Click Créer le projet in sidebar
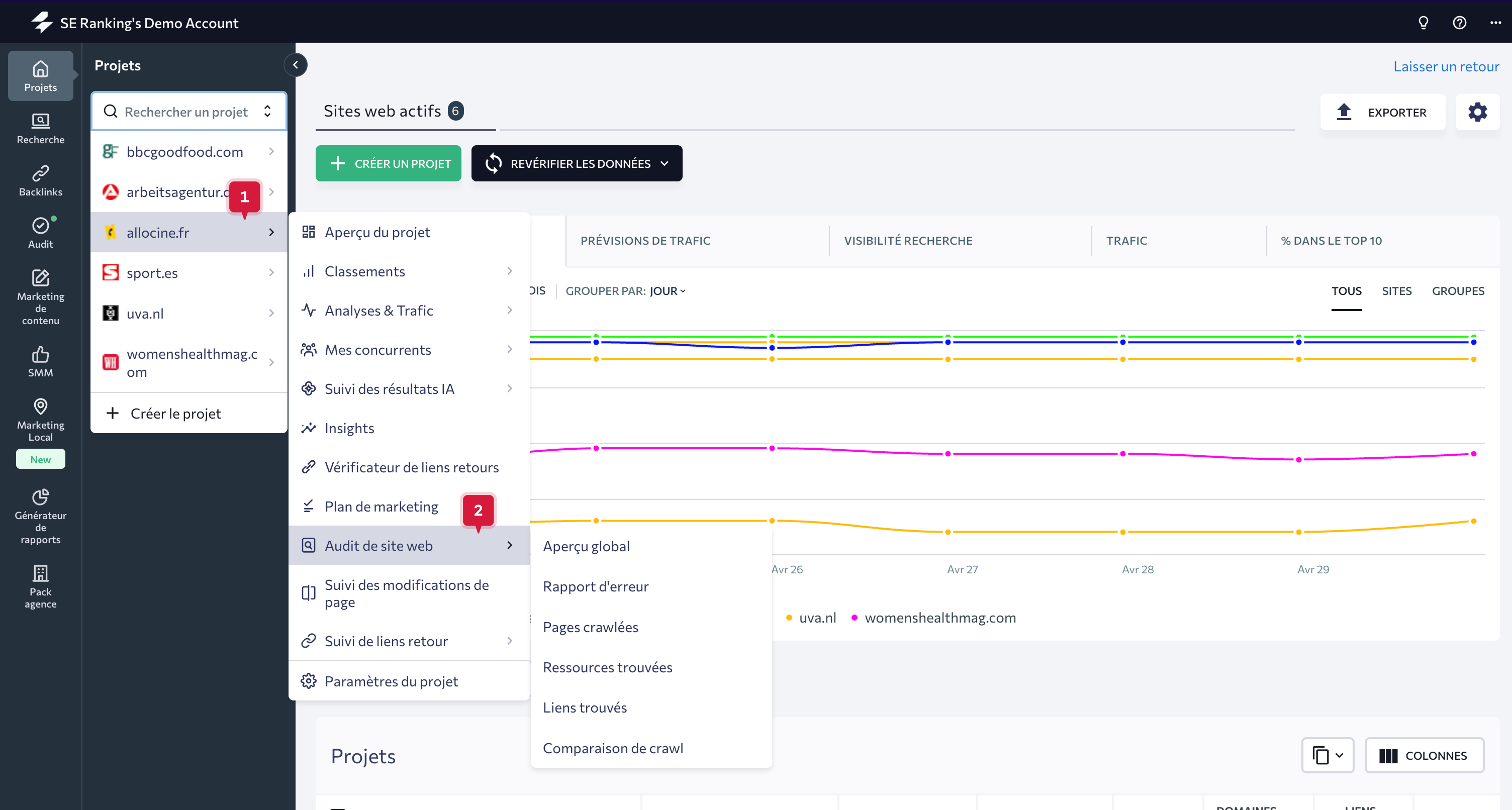The image size is (1512, 810). [188, 413]
